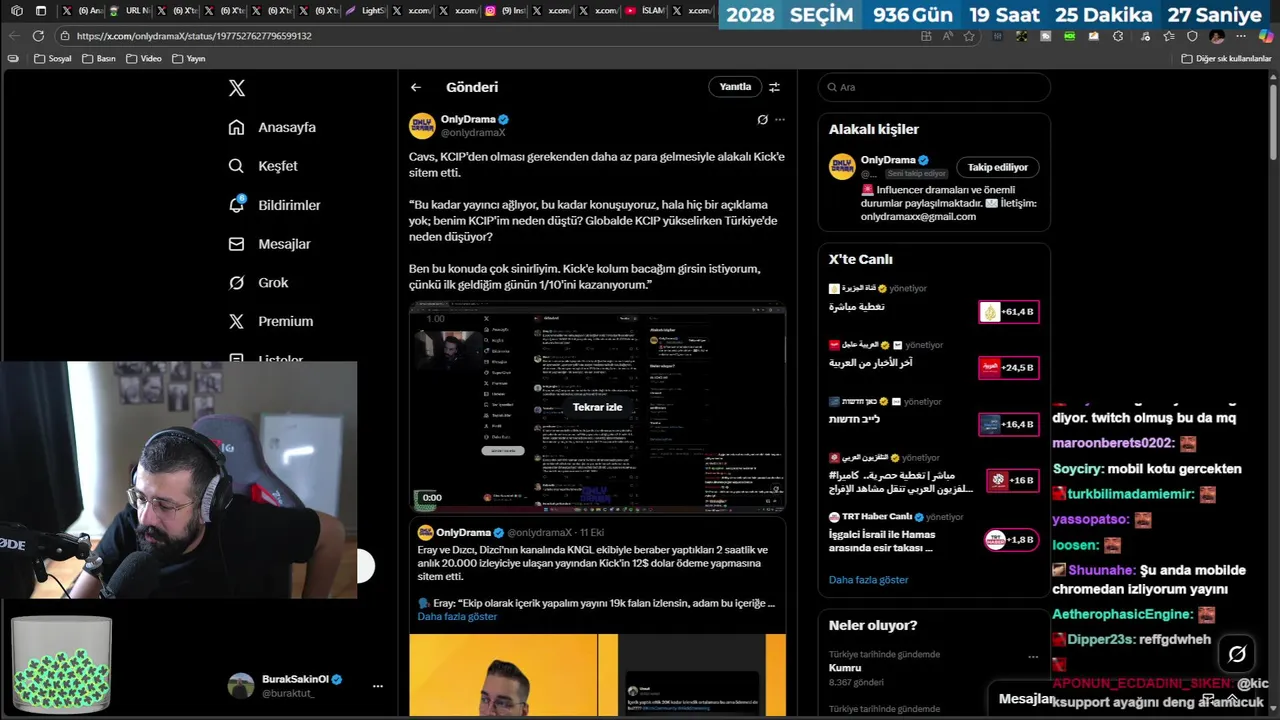
Task: Open browser profile avatar
Action: pyautogui.click(x=1217, y=36)
